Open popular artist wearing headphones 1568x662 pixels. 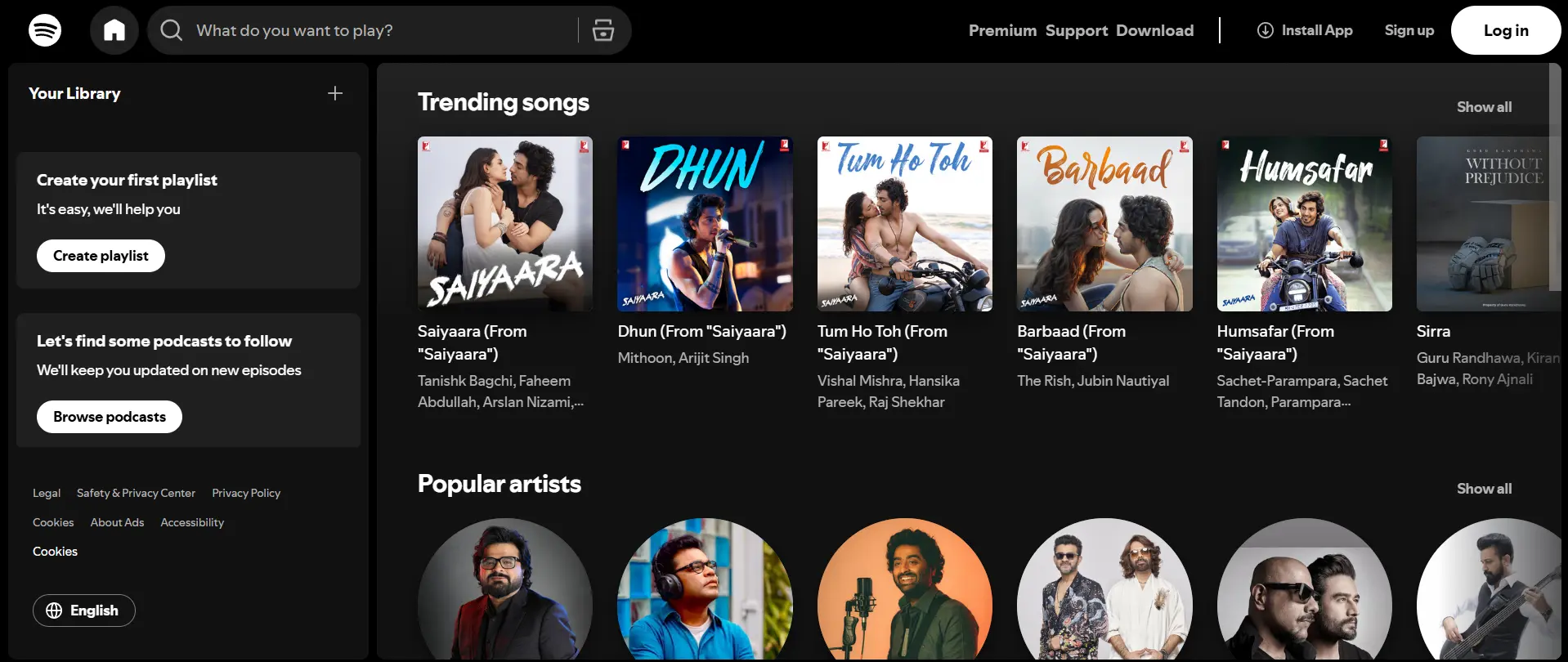(x=705, y=588)
